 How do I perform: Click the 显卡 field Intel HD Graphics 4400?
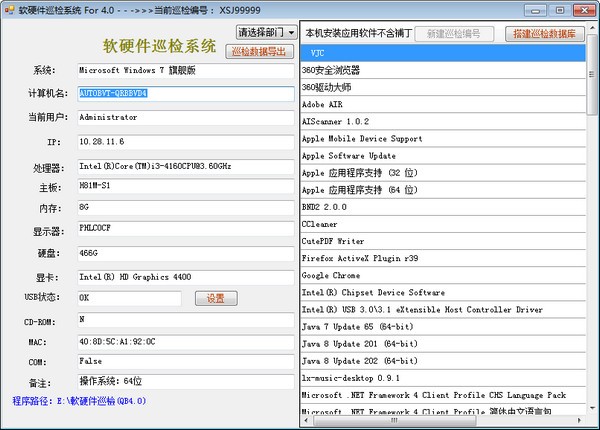[x=186, y=278]
